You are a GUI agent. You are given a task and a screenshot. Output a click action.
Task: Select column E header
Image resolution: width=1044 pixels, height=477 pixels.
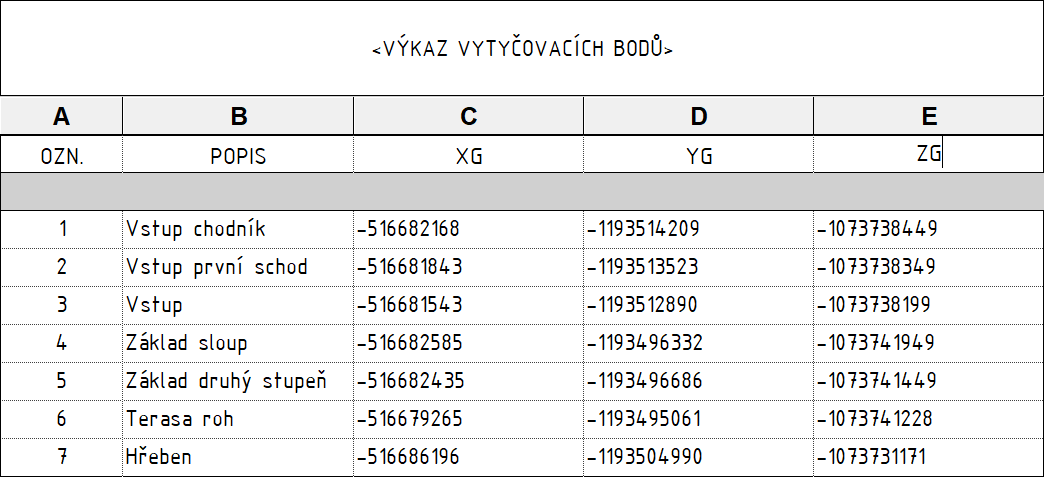[929, 117]
